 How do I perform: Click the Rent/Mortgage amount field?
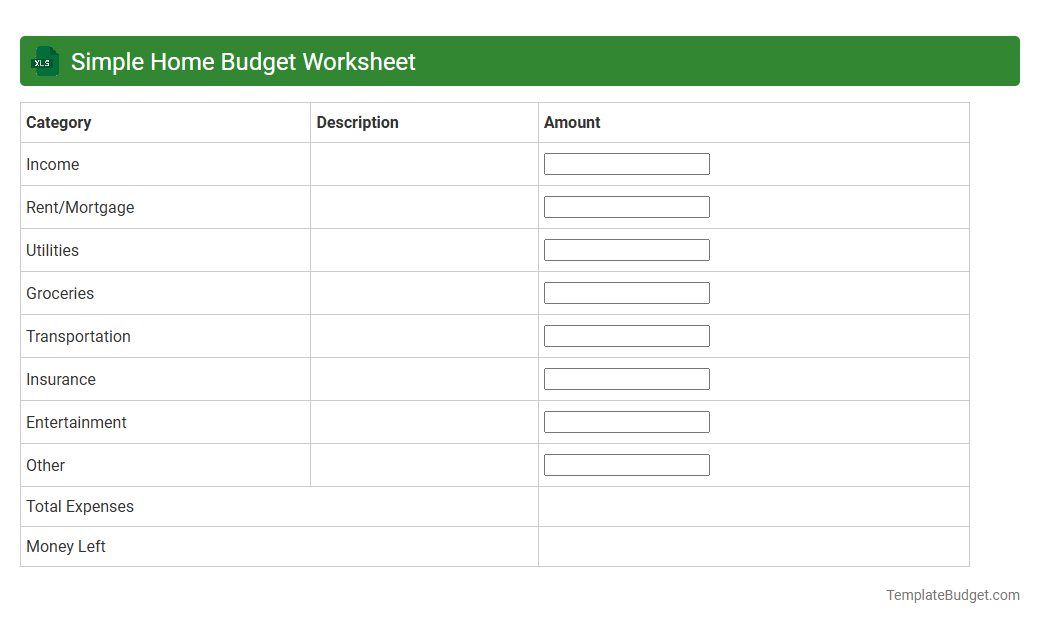[x=626, y=206]
